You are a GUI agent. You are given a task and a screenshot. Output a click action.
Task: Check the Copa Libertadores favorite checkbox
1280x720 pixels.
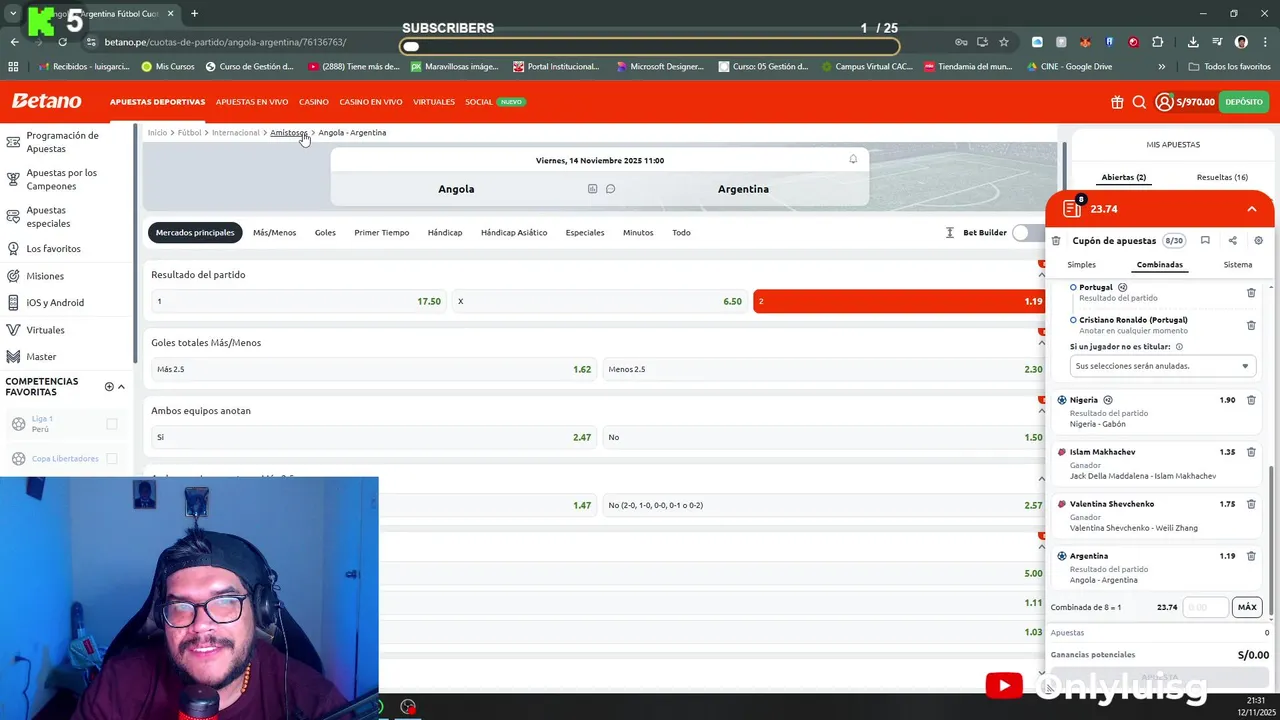click(x=112, y=459)
